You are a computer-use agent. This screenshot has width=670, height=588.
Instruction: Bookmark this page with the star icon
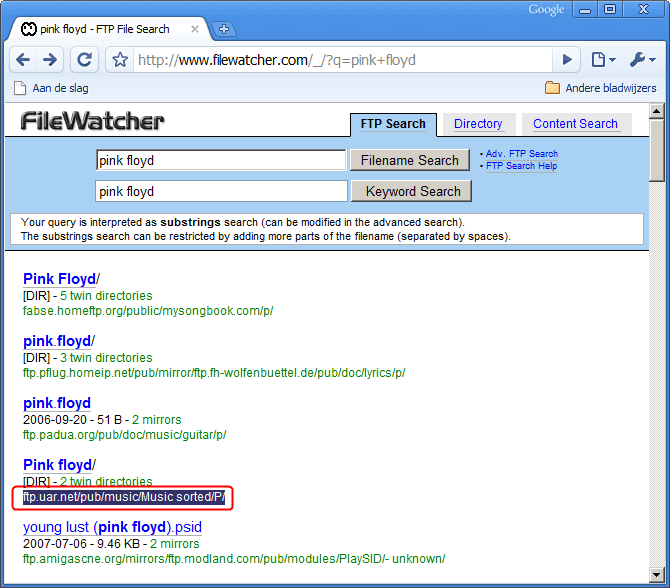120,60
